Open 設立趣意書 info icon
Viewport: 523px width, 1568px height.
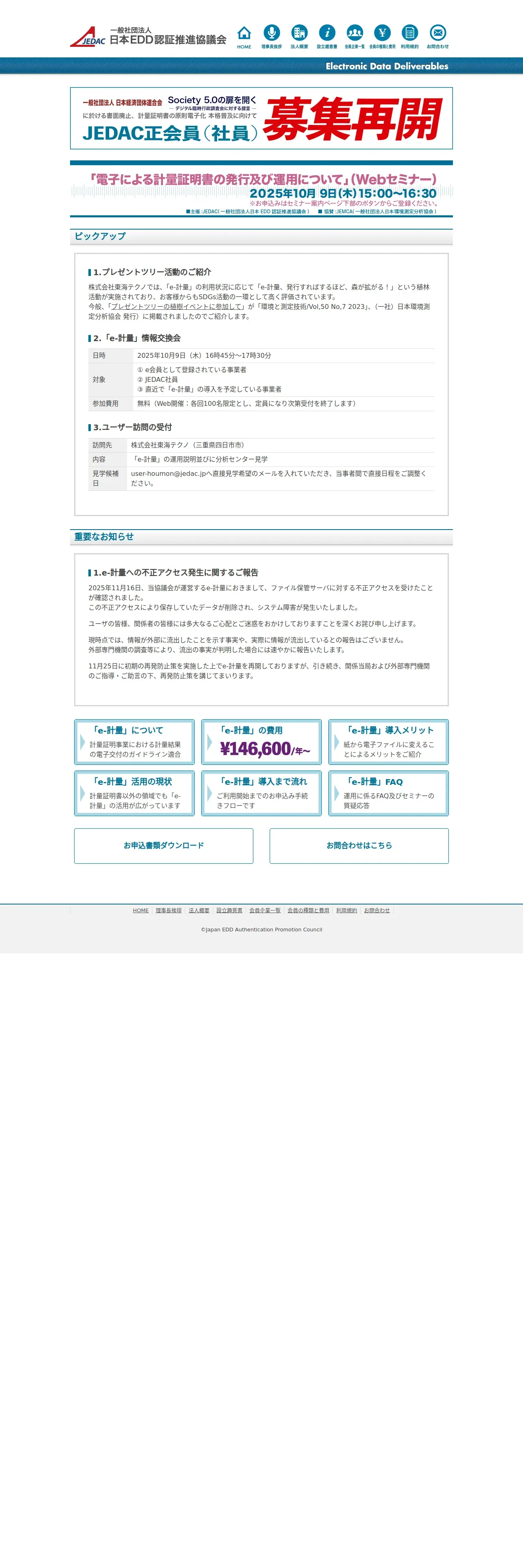tap(327, 37)
